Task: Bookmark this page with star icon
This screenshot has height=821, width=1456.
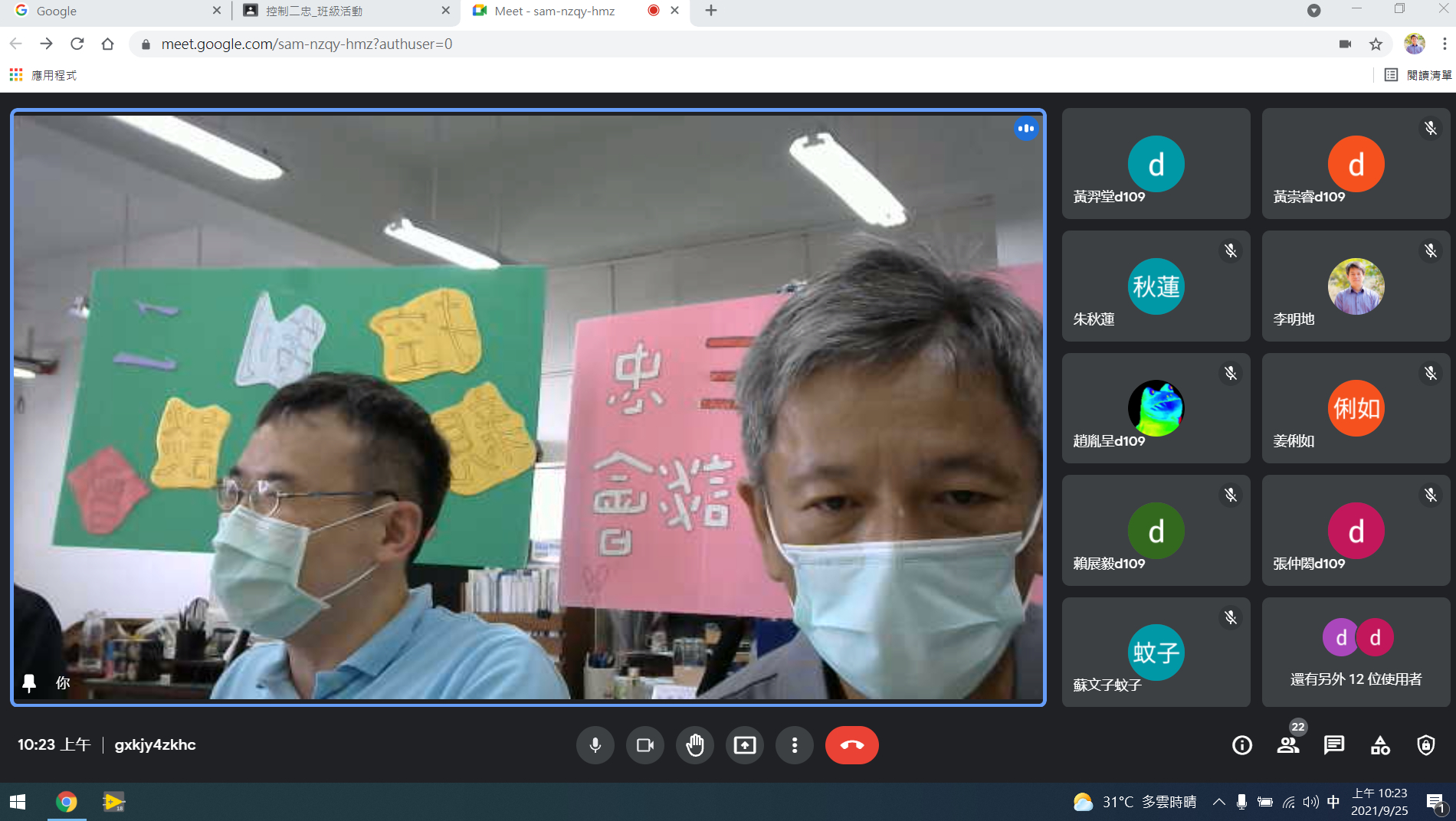Action: [1376, 44]
